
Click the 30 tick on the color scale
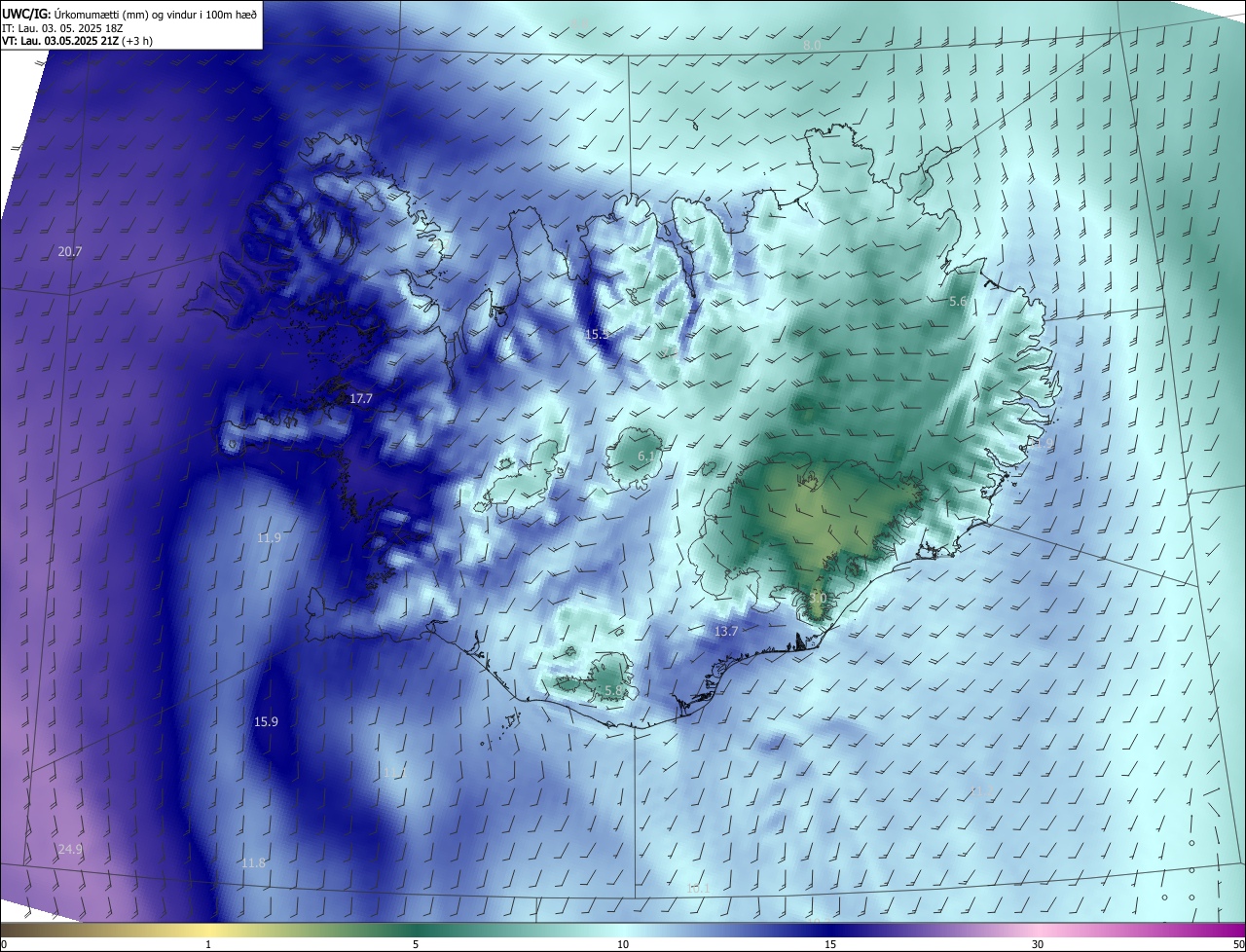click(1038, 945)
